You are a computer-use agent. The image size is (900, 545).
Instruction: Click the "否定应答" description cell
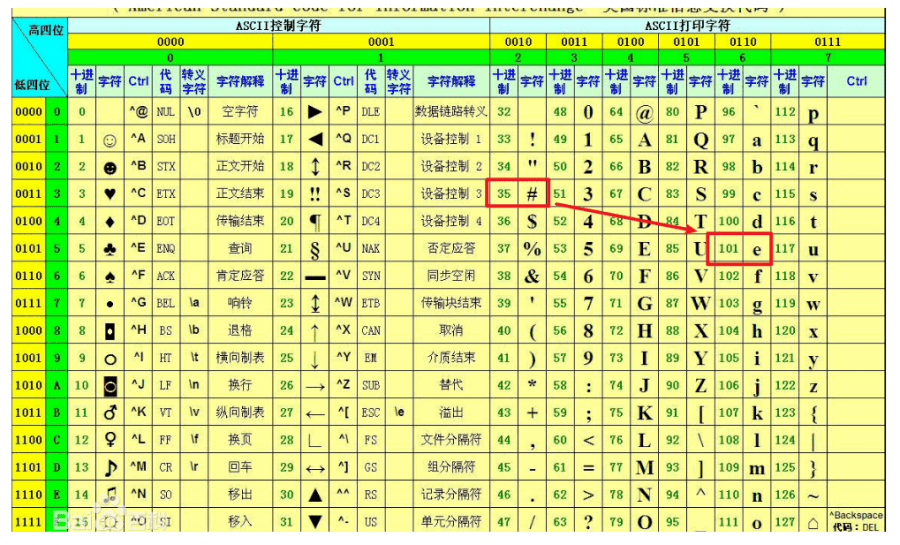tap(451, 248)
